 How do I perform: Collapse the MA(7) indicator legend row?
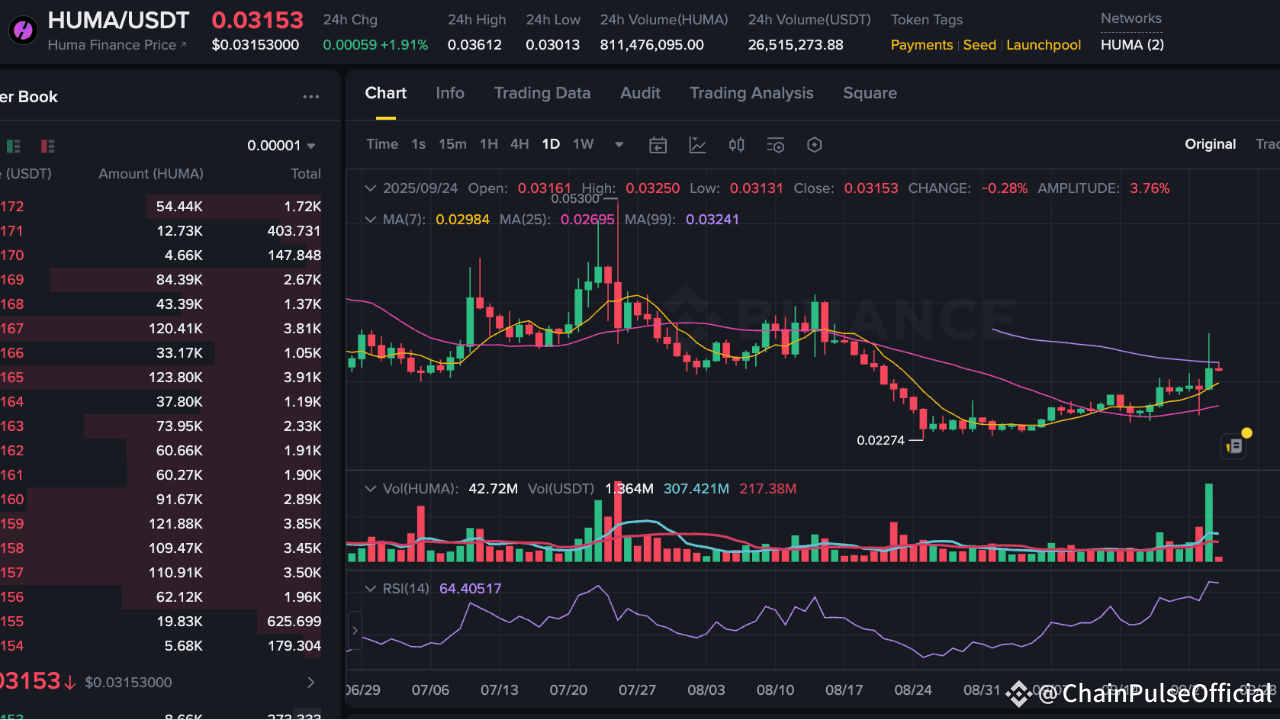371,219
